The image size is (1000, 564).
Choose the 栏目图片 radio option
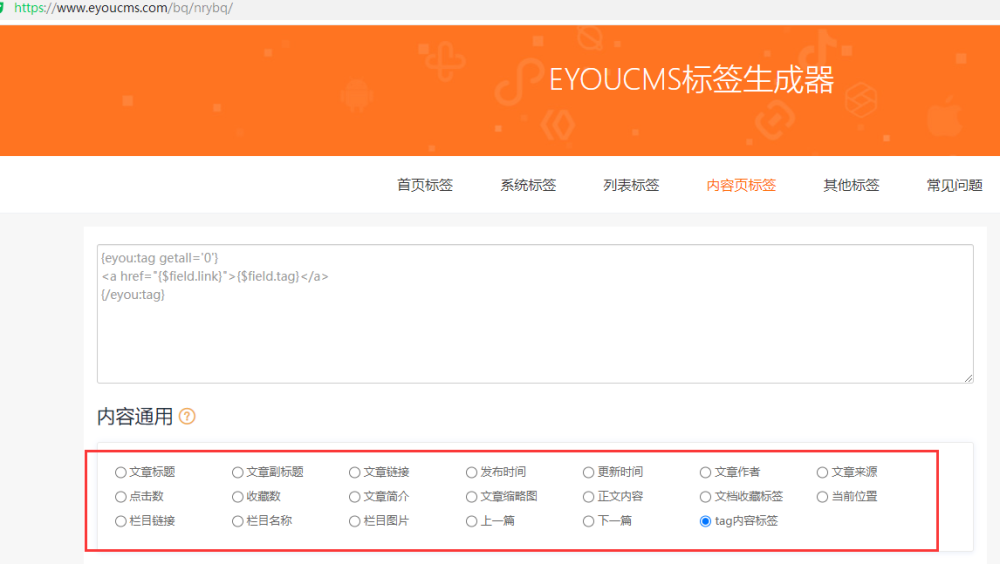point(355,521)
